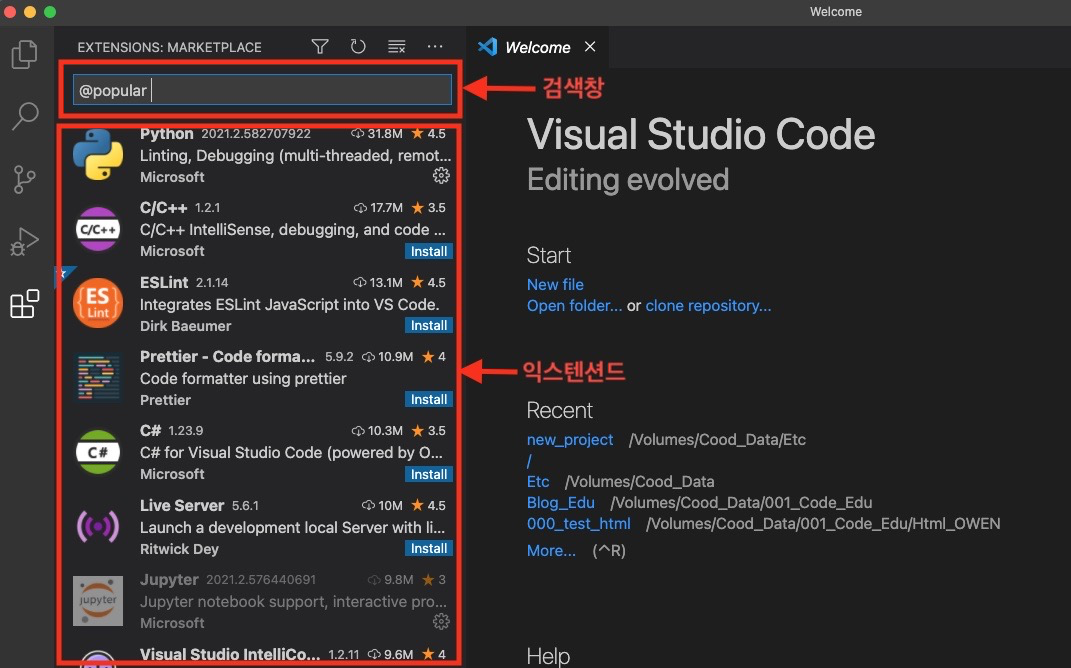Open recent new_project folder
This screenshot has width=1071, height=668.
[x=570, y=439]
